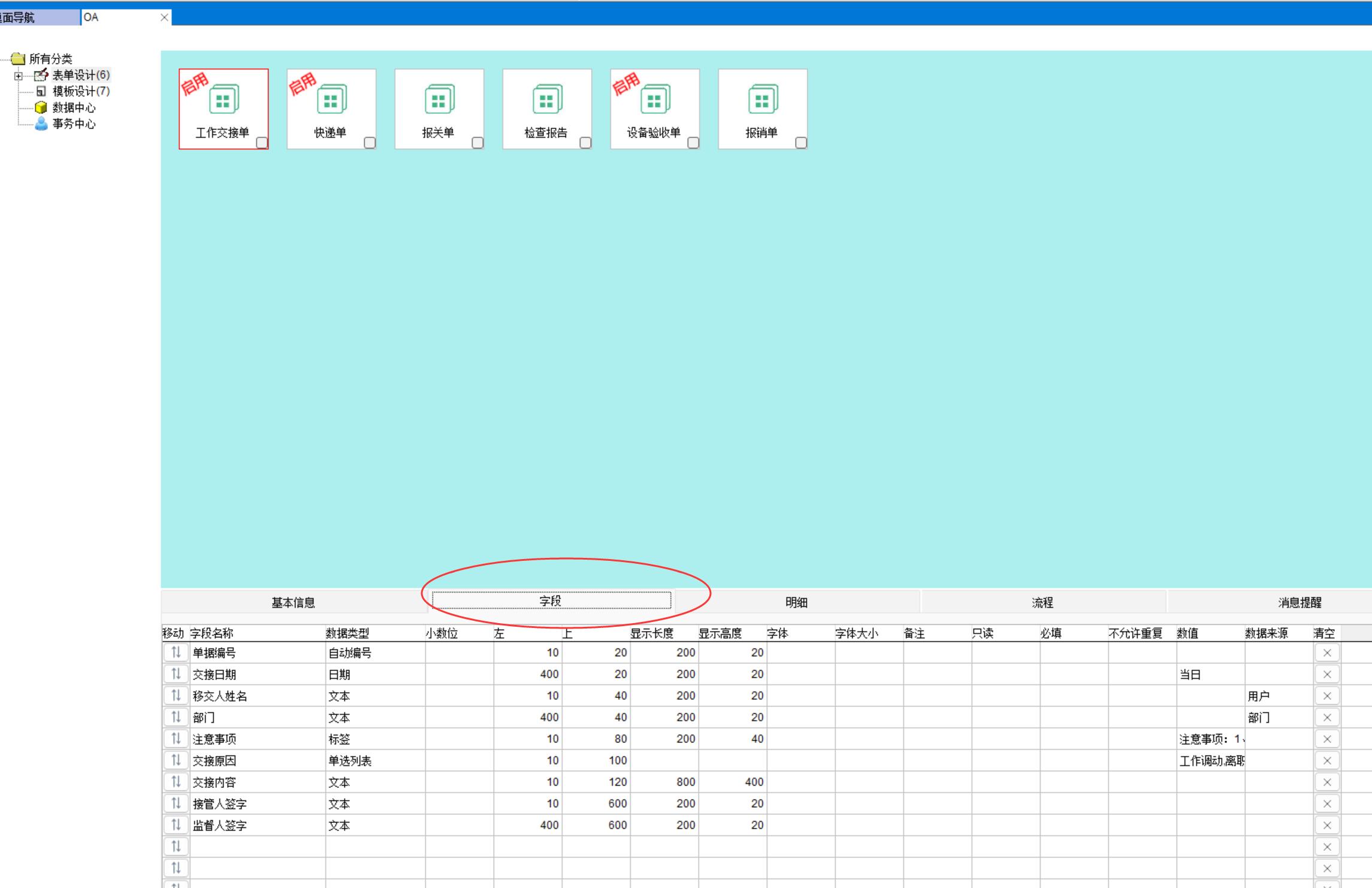Toggle the 报销单 card checkbox
Screen dimensions: 1372x888
(x=801, y=143)
